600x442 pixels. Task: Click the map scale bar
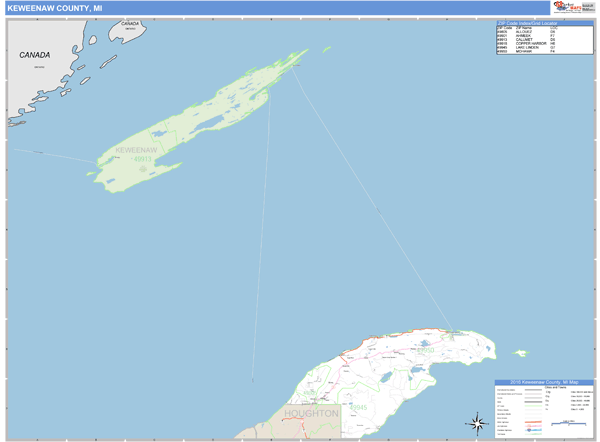[566, 425]
